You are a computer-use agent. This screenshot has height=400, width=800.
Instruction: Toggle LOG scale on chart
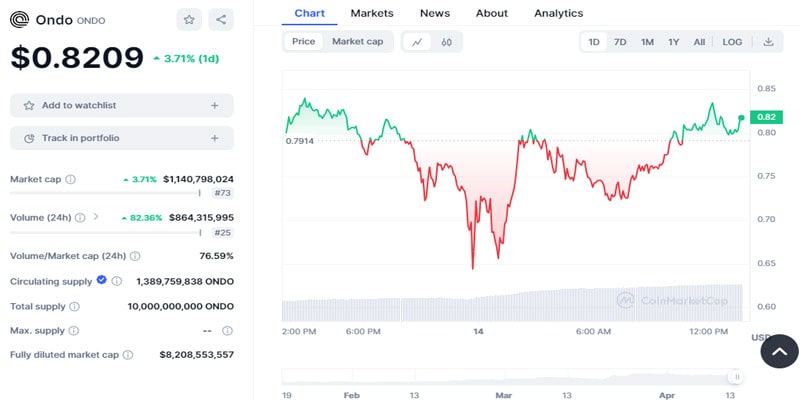[x=732, y=42]
